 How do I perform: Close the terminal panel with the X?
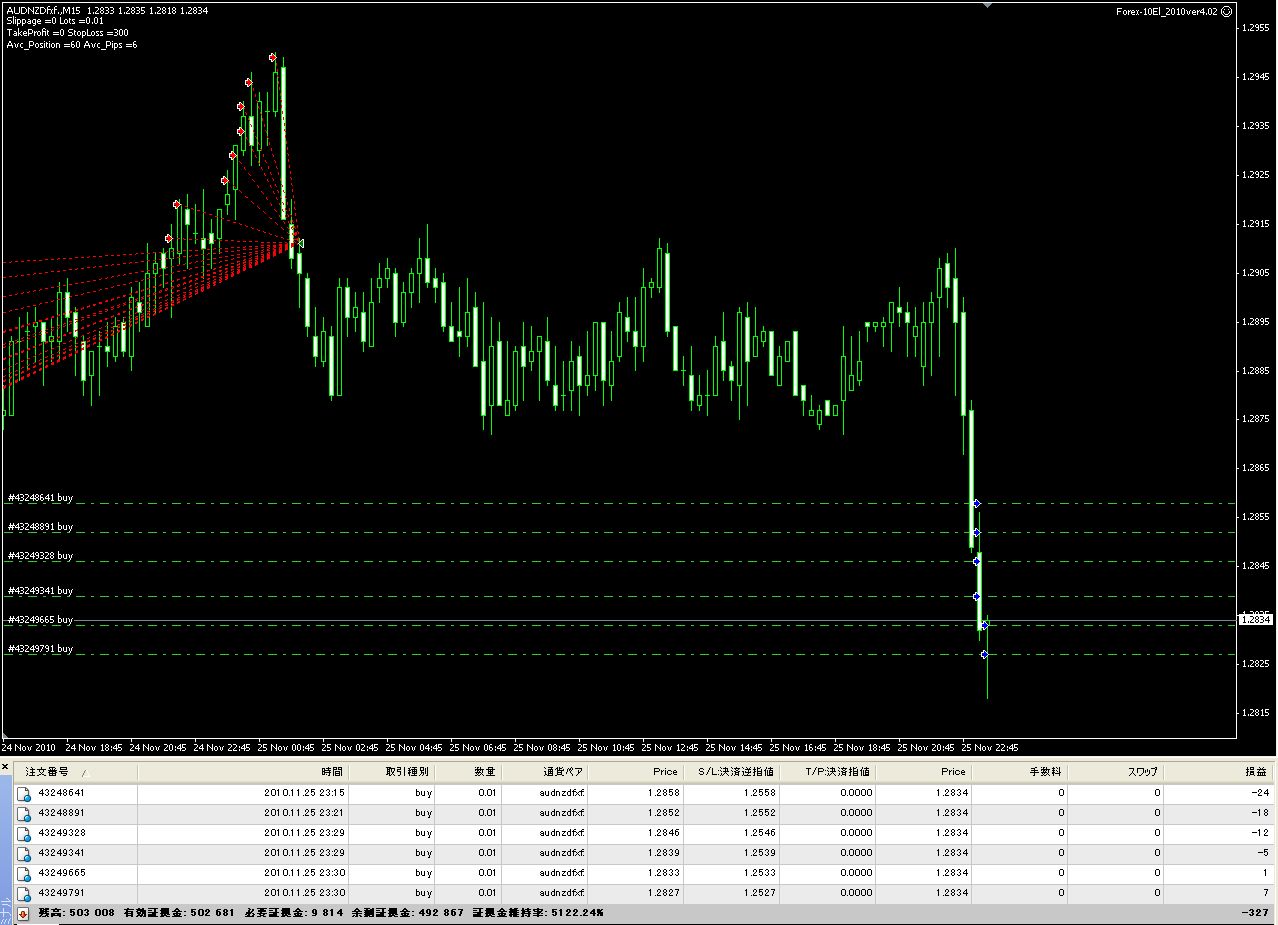pos(5,767)
